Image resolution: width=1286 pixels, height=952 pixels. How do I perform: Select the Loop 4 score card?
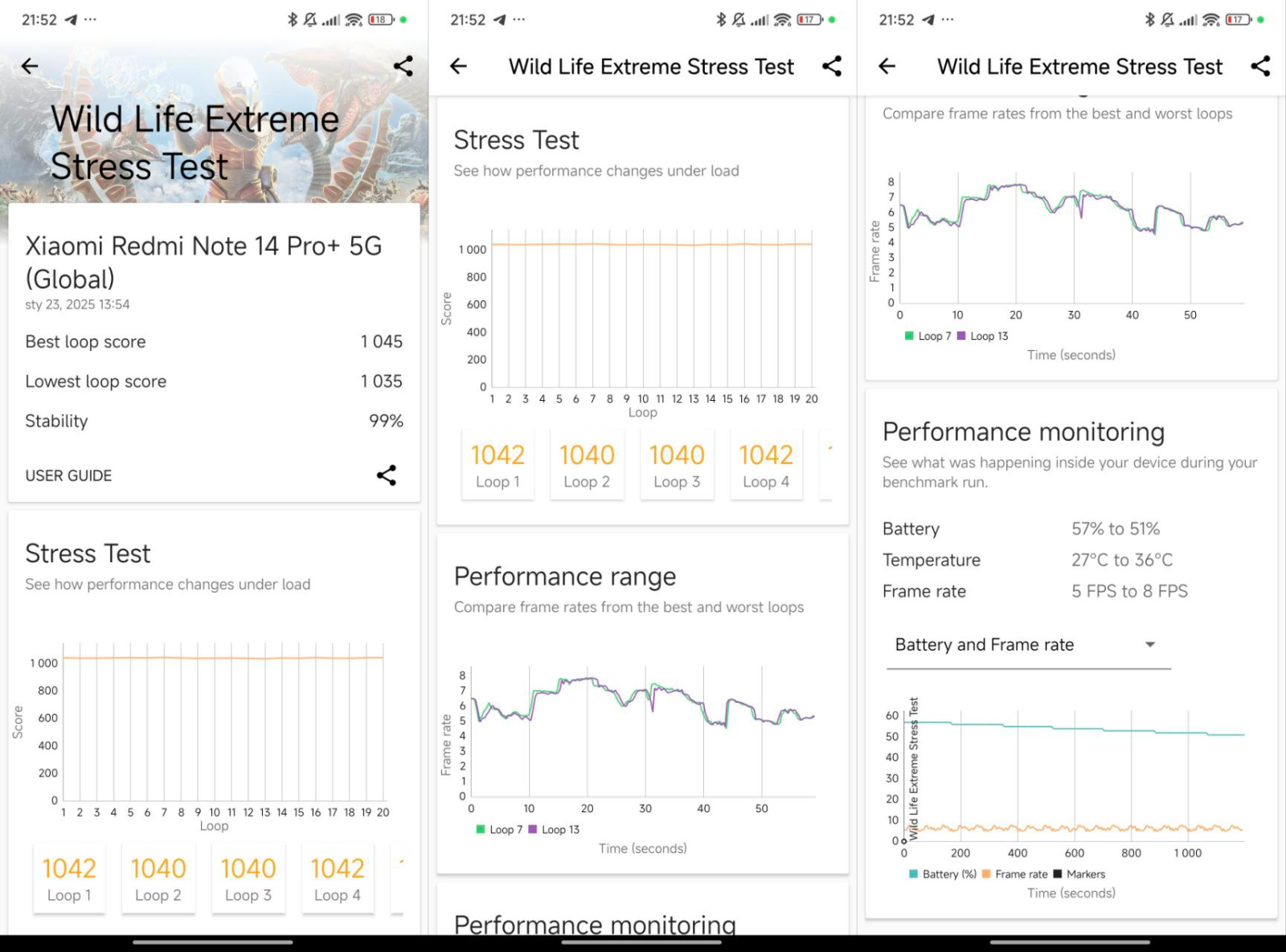click(x=765, y=464)
